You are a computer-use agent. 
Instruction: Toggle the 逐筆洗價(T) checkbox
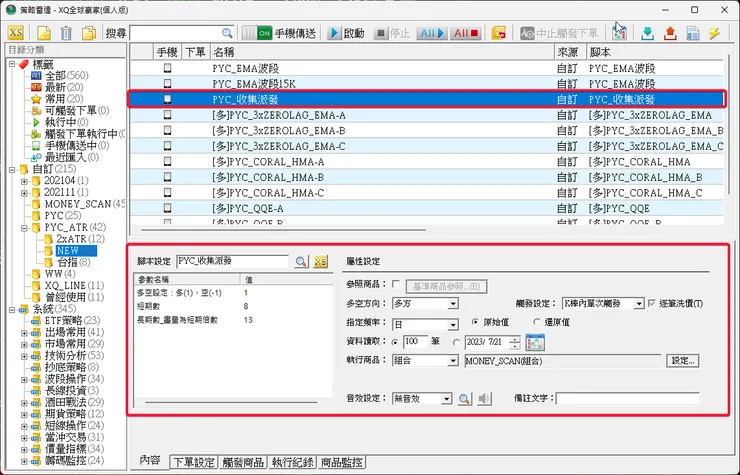[x=652, y=303]
